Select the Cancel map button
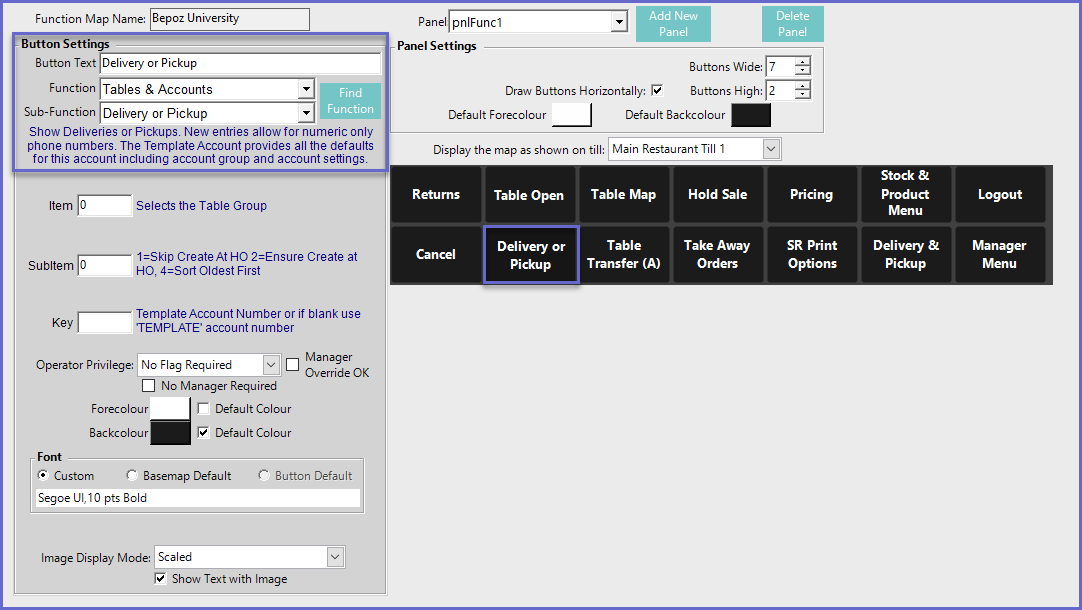The image size is (1082, 610). coord(435,255)
